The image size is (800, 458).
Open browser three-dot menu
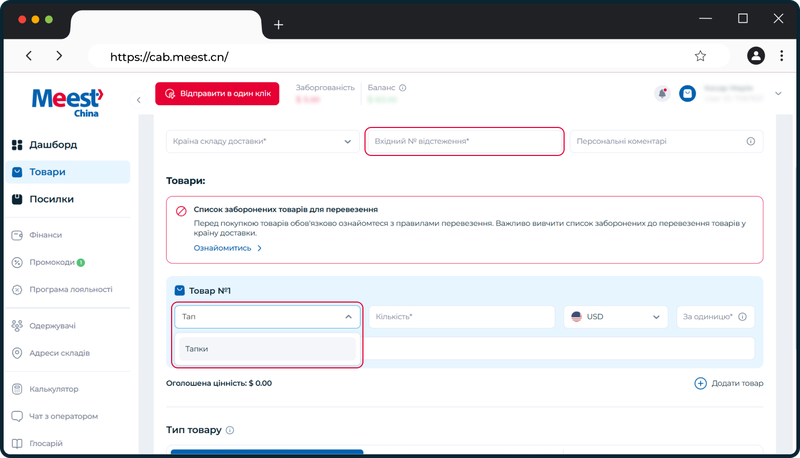(x=781, y=56)
